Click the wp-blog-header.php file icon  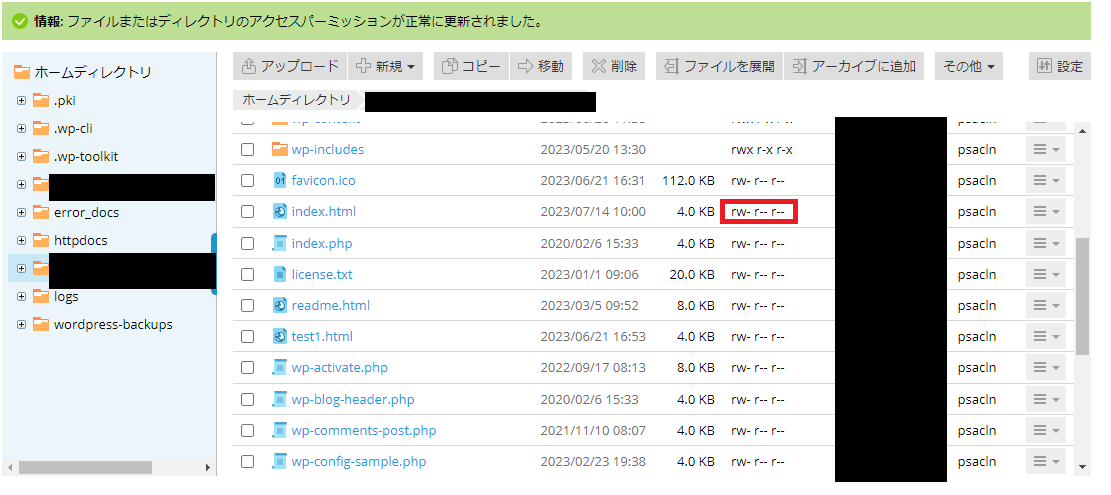(279, 399)
